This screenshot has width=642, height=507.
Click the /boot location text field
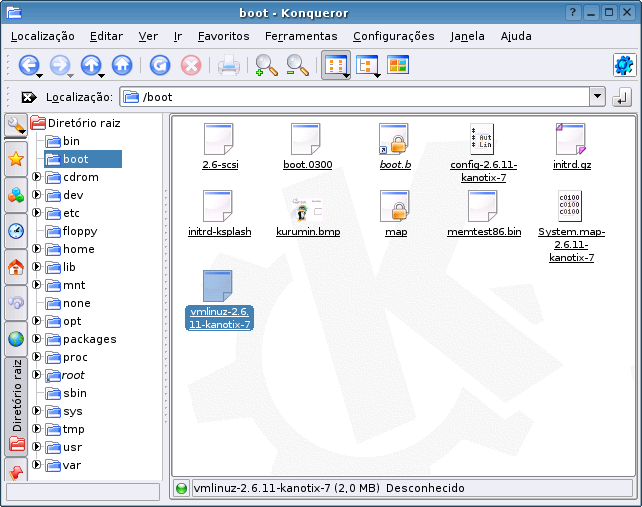355,97
